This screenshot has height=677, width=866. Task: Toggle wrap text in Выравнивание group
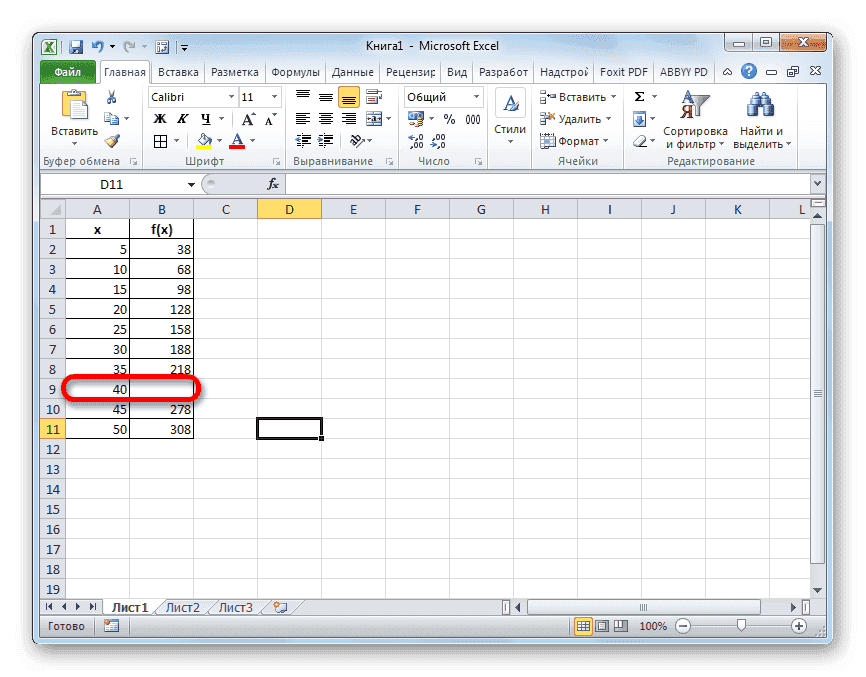[374, 96]
